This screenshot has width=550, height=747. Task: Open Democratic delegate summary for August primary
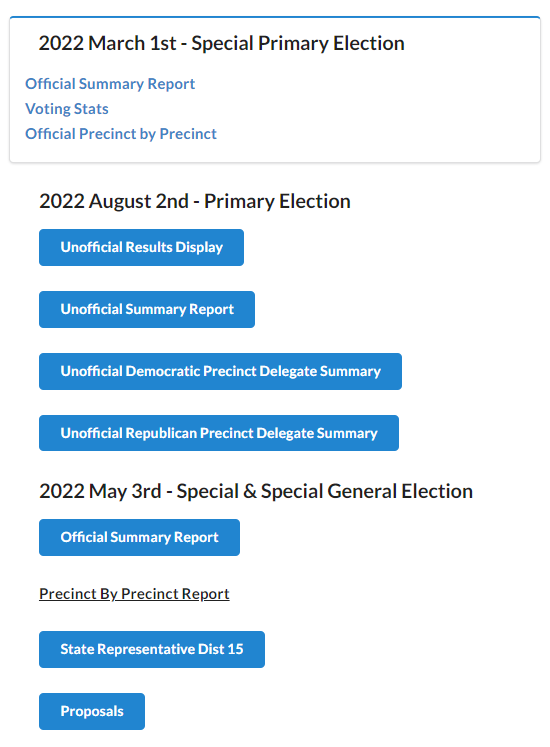(x=220, y=371)
